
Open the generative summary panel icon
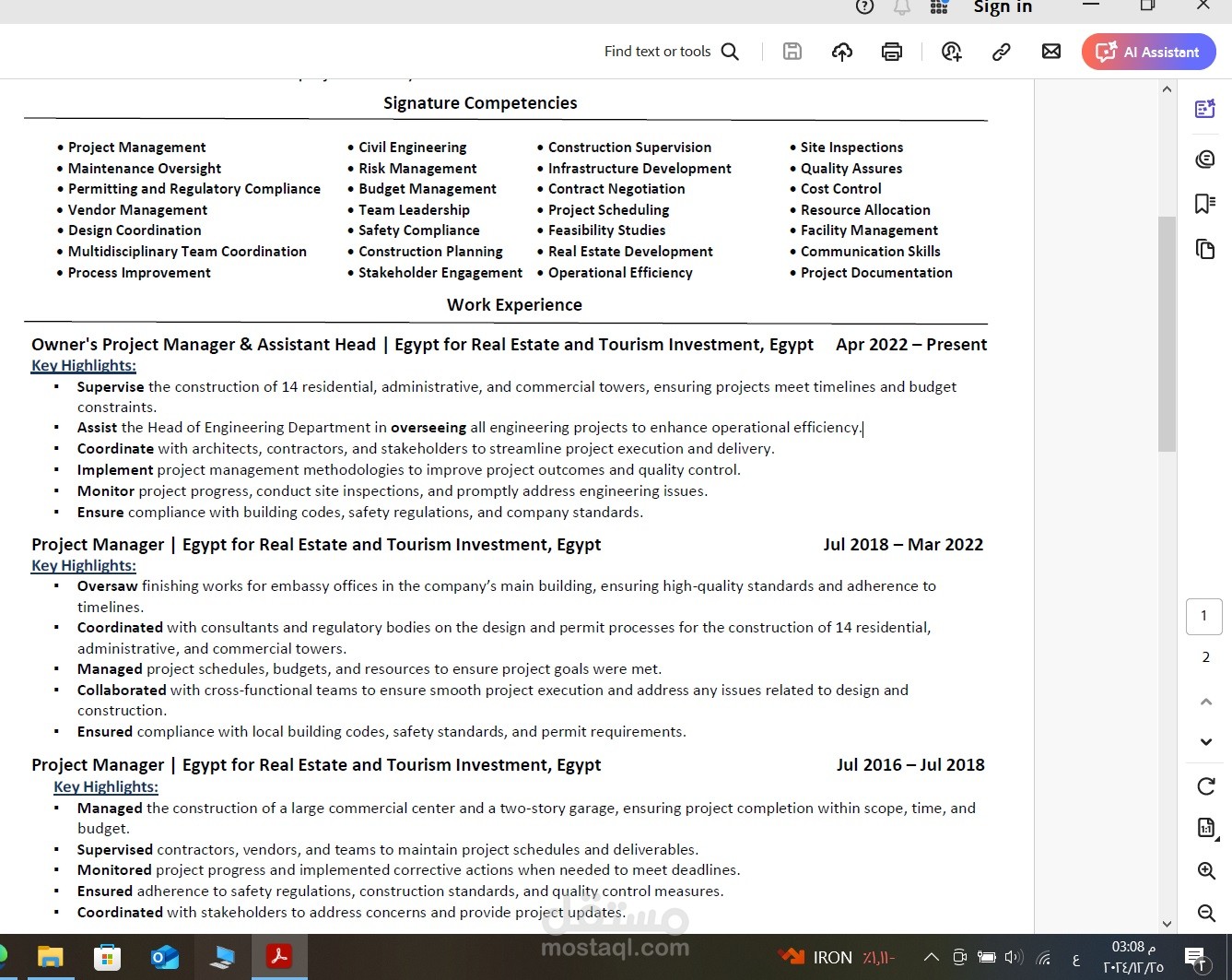point(1205,110)
